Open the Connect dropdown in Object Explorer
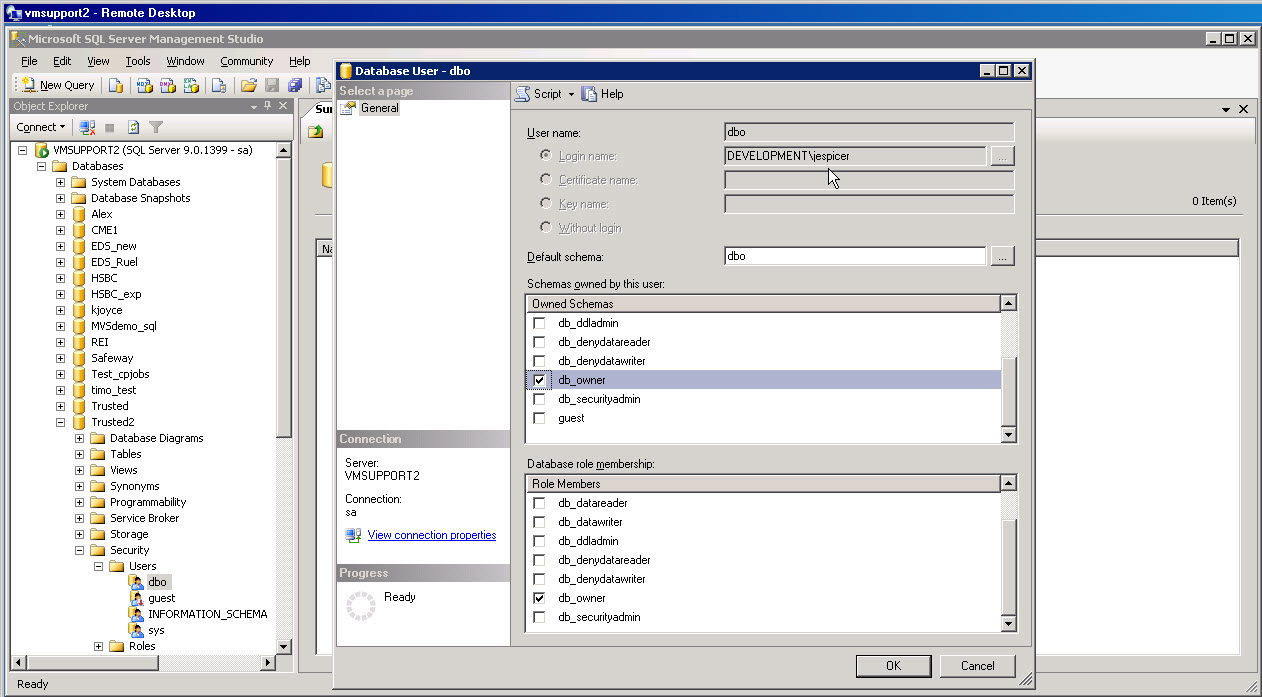The height and width of the screenshot is (697, 1262). 41,127
